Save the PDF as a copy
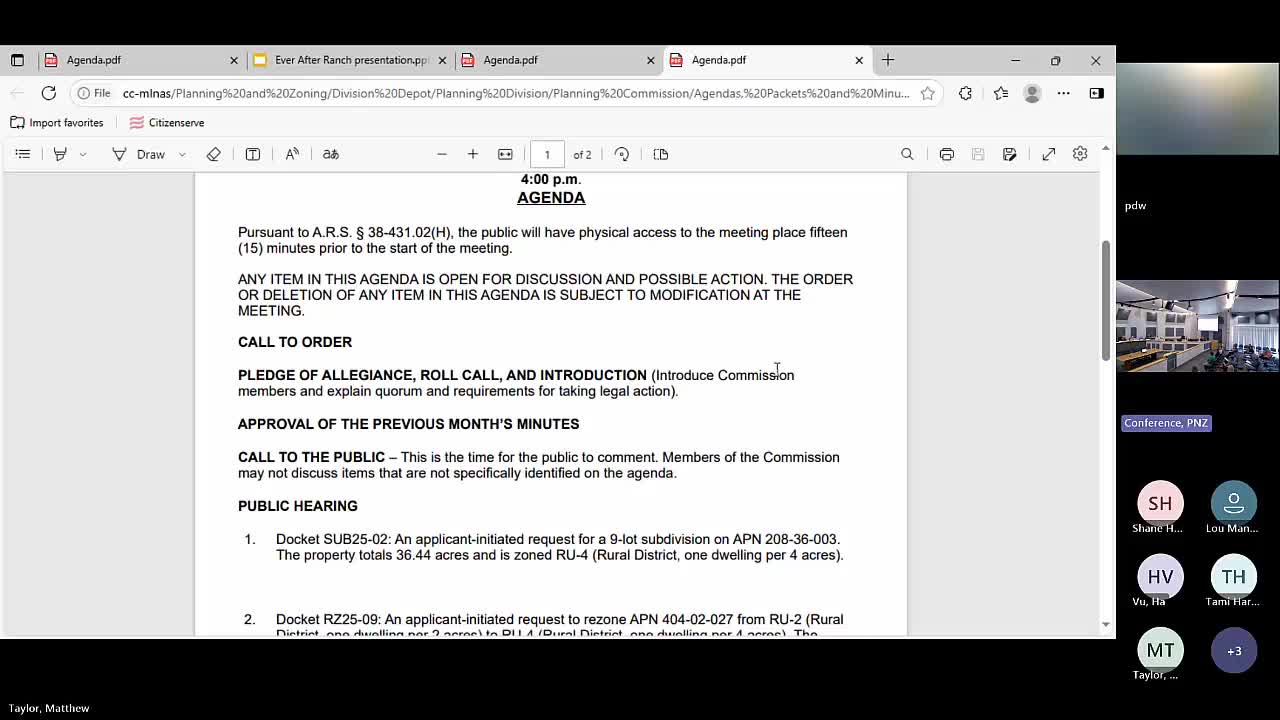The width and height of the screenshot is (1280, 720). coord(1010,154)
